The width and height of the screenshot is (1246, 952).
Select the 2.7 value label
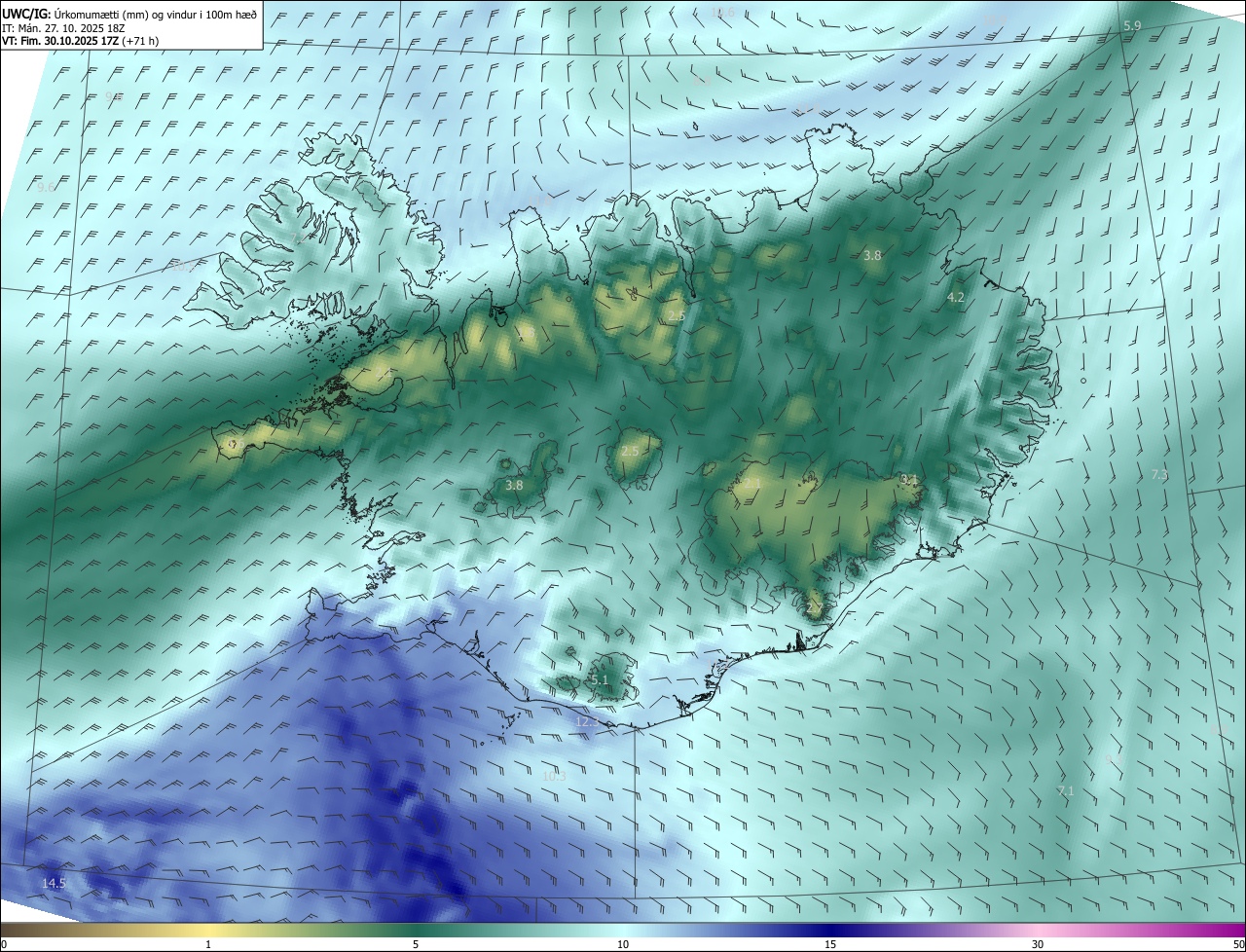tap(815, 608)
